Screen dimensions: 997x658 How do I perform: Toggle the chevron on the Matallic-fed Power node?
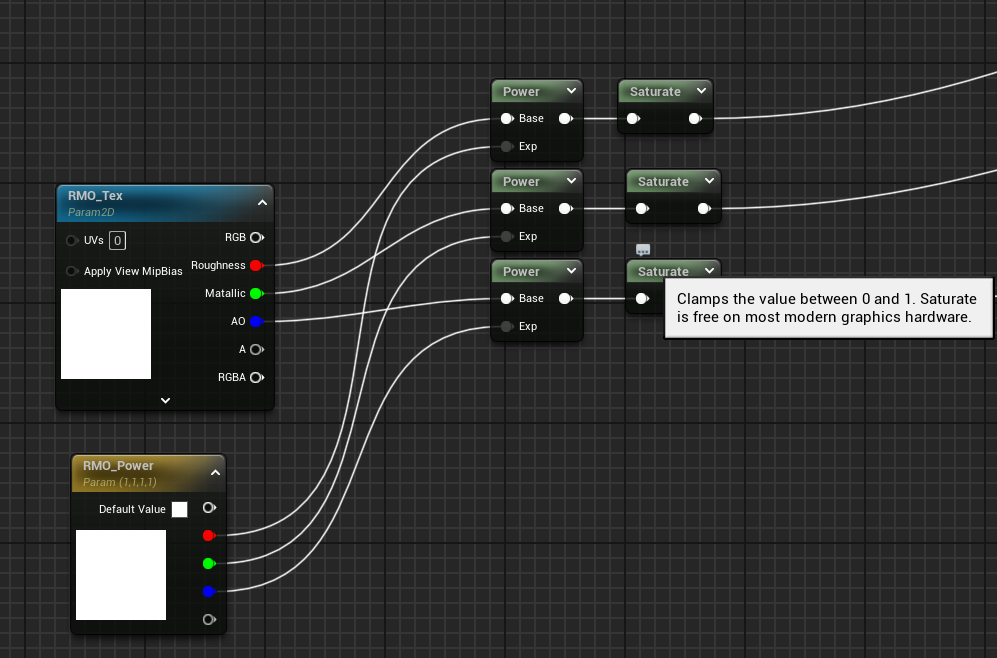[571, 181]
